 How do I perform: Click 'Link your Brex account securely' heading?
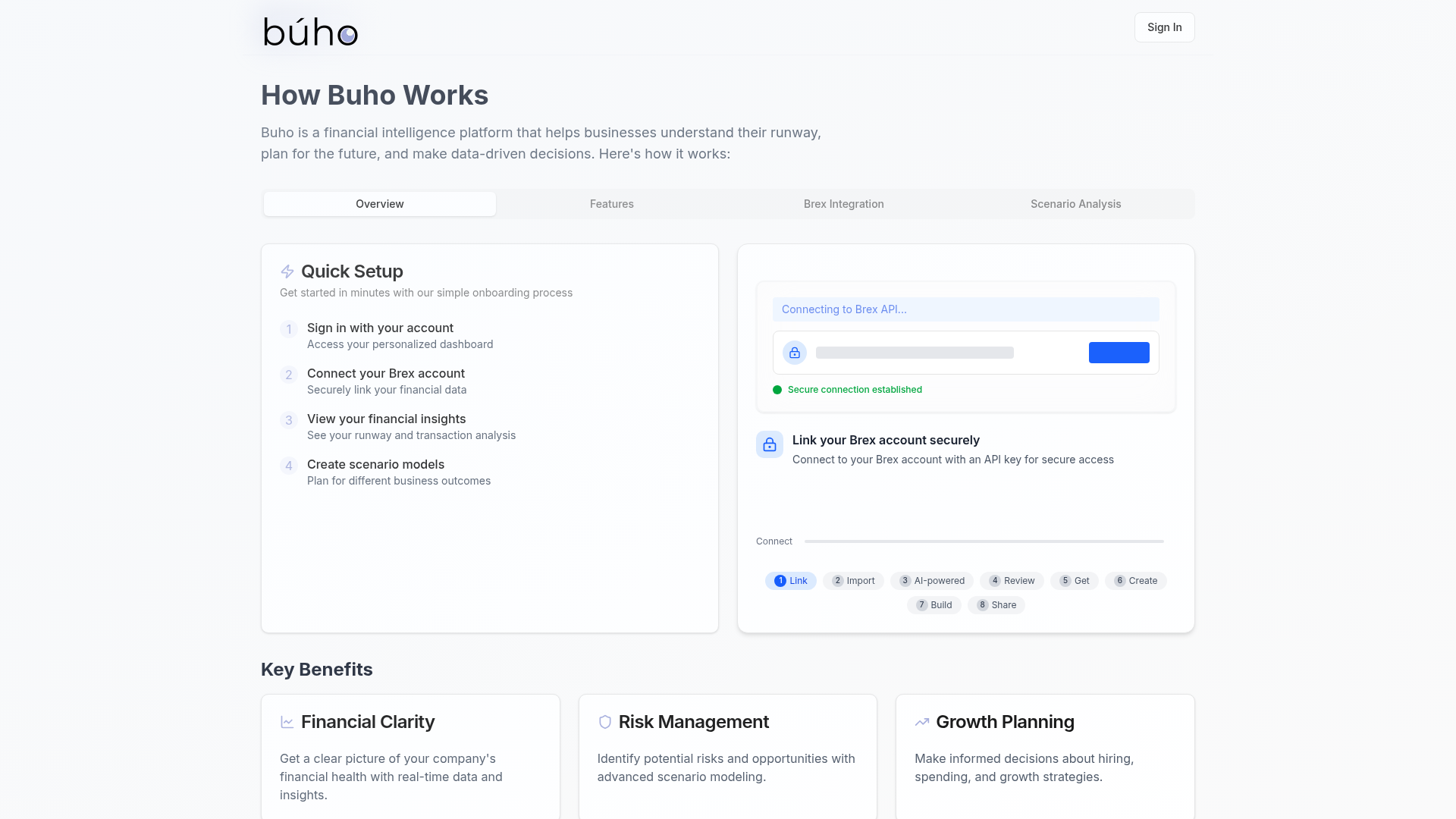(886, 440)
